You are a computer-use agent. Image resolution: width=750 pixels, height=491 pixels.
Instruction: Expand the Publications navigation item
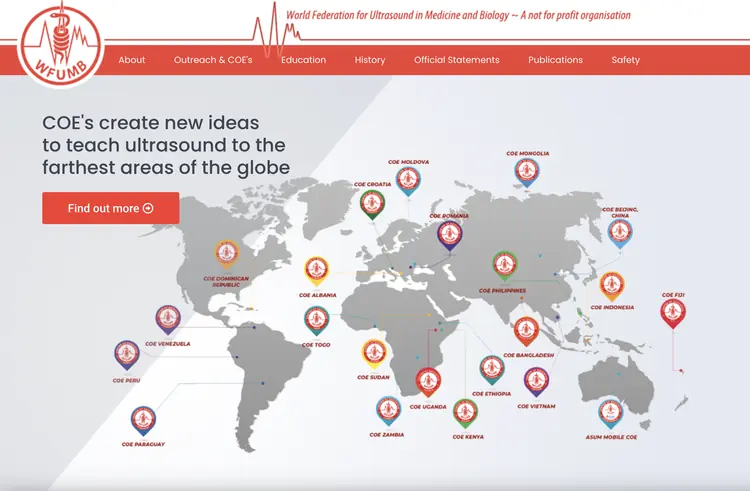[x=555, y=60]
